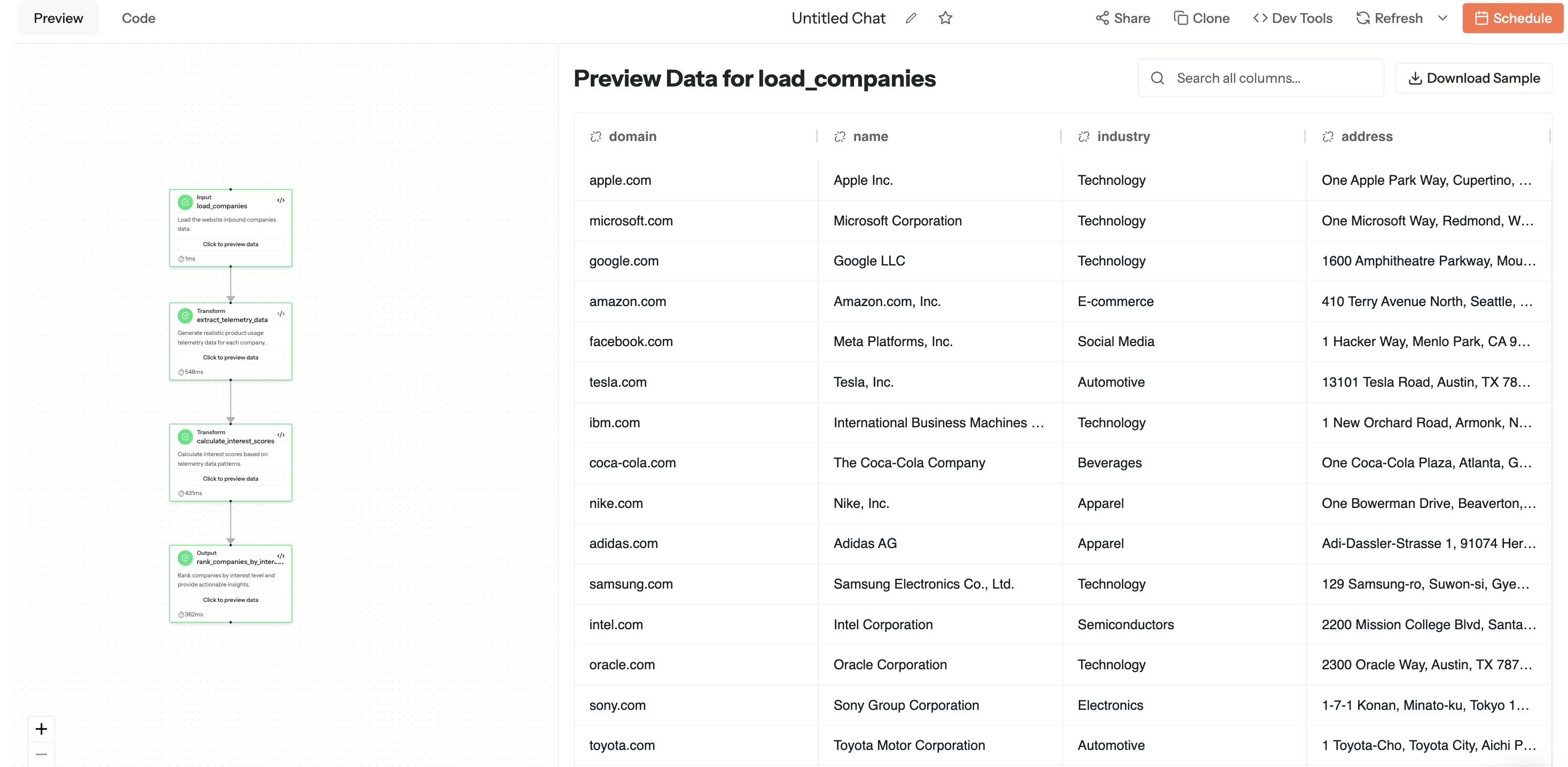This screenshot has width=1568, height=767.
Task: Select the Preview tab
Action: point(58,18)
